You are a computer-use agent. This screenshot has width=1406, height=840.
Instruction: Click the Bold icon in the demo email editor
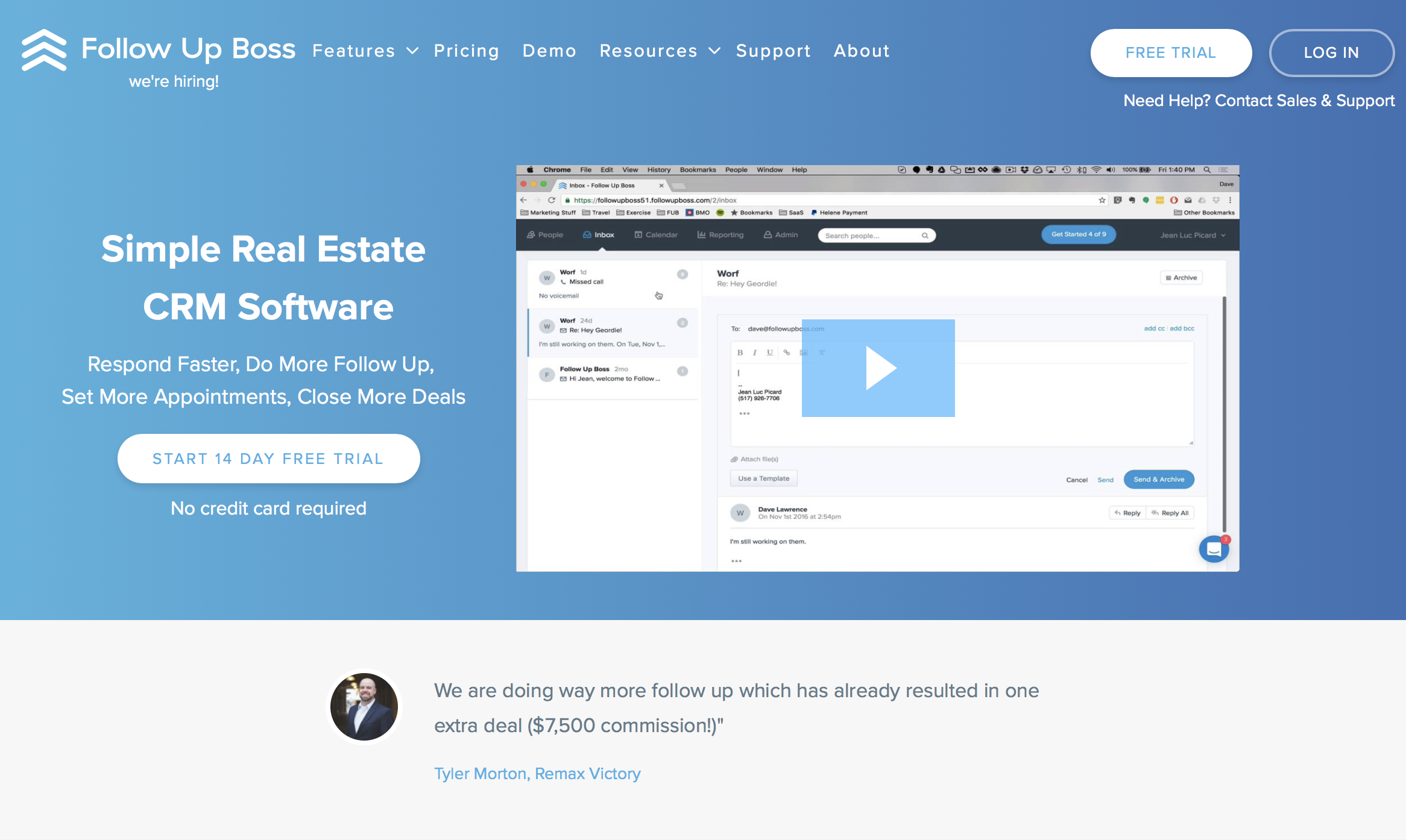(740, 353)
